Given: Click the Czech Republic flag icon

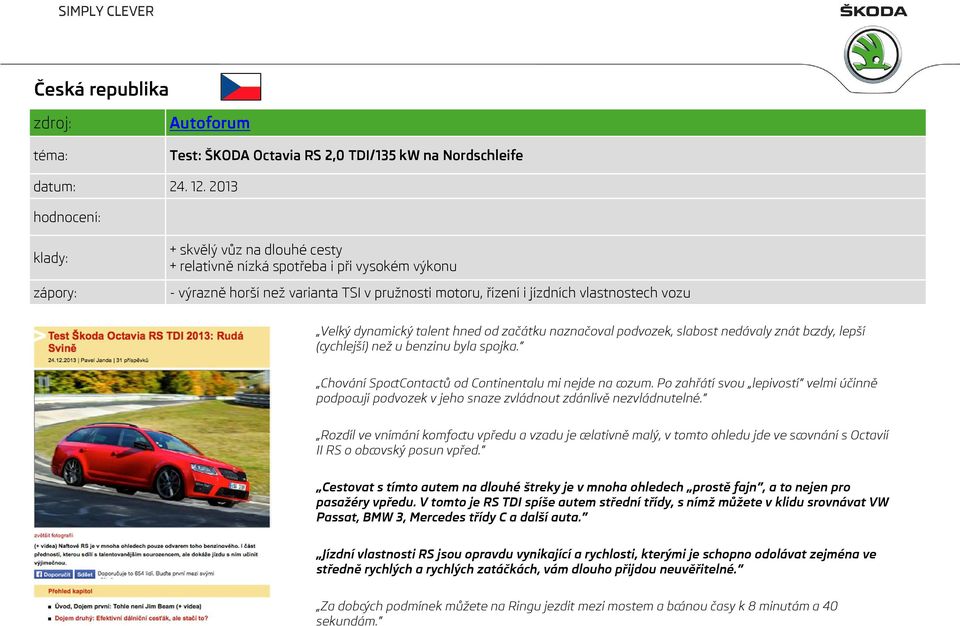Looking at the screenshot, I should point(241,86).
